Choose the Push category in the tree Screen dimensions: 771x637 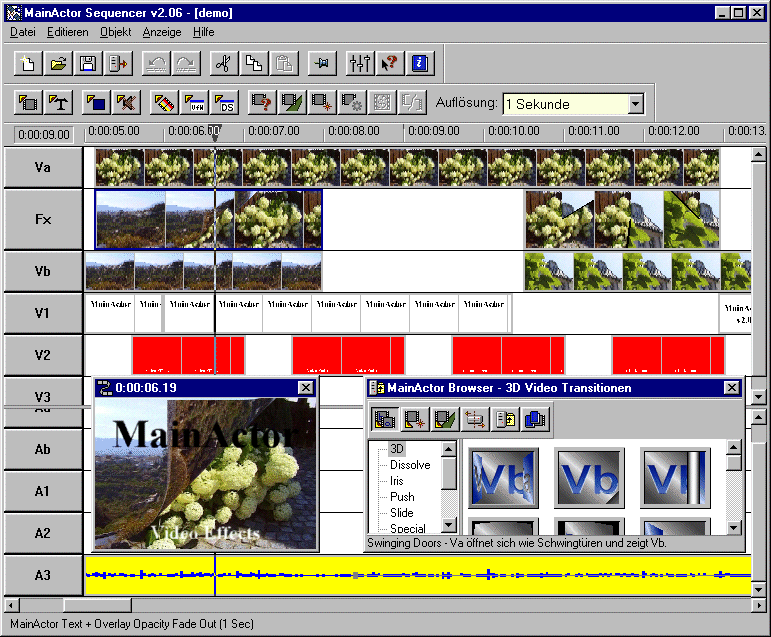[402, 497]
